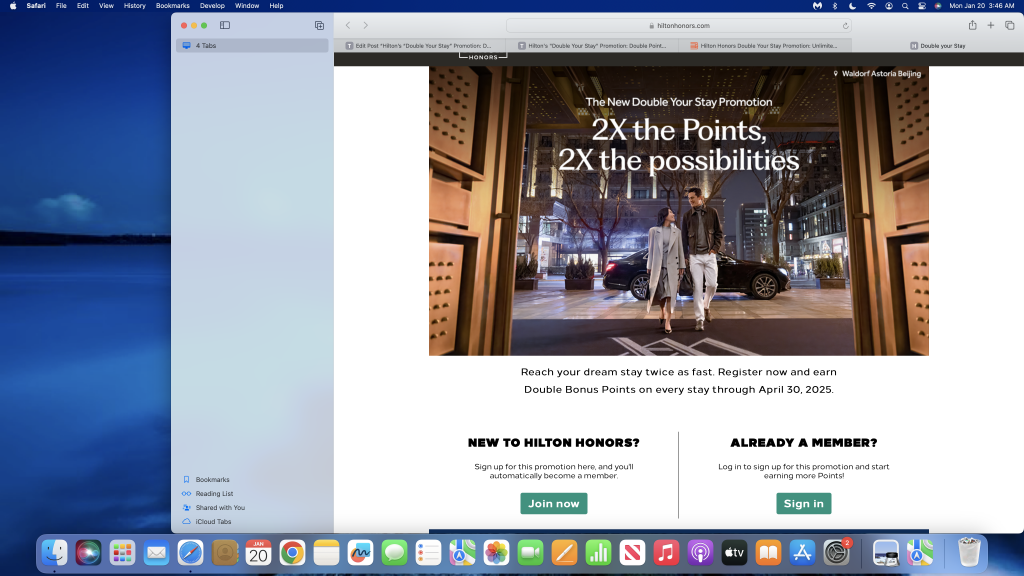Open Music from the Dock

pos(666,553)
